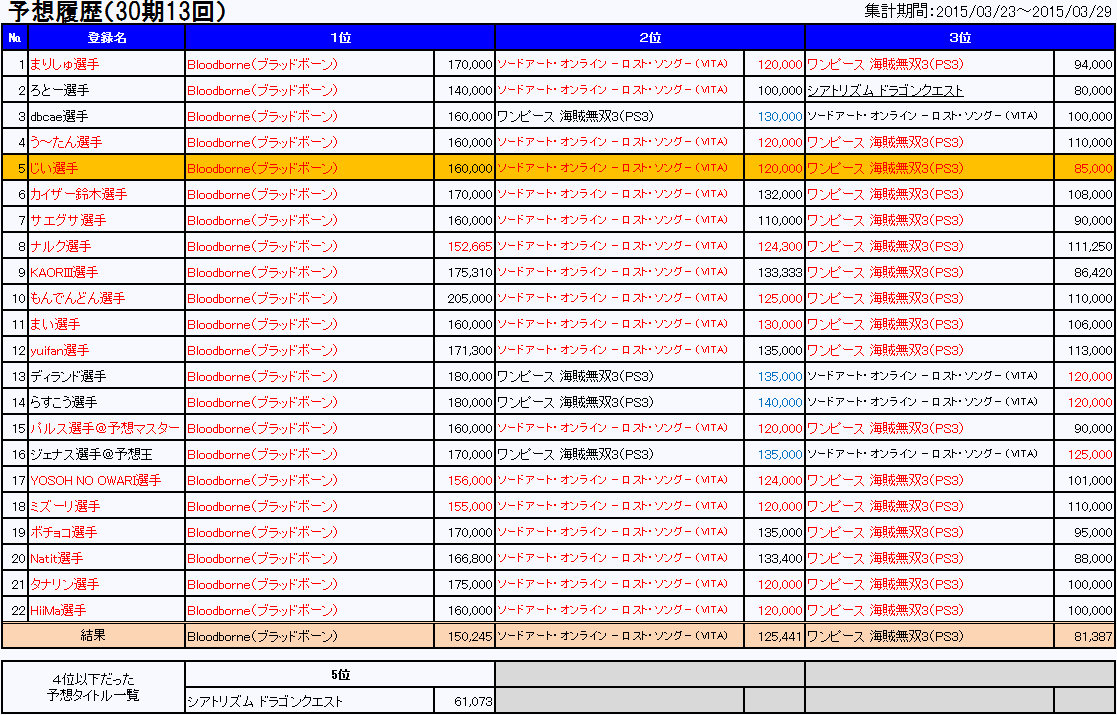Click the No. column header
The image size is (1117, 715).
tap(15, 38)
